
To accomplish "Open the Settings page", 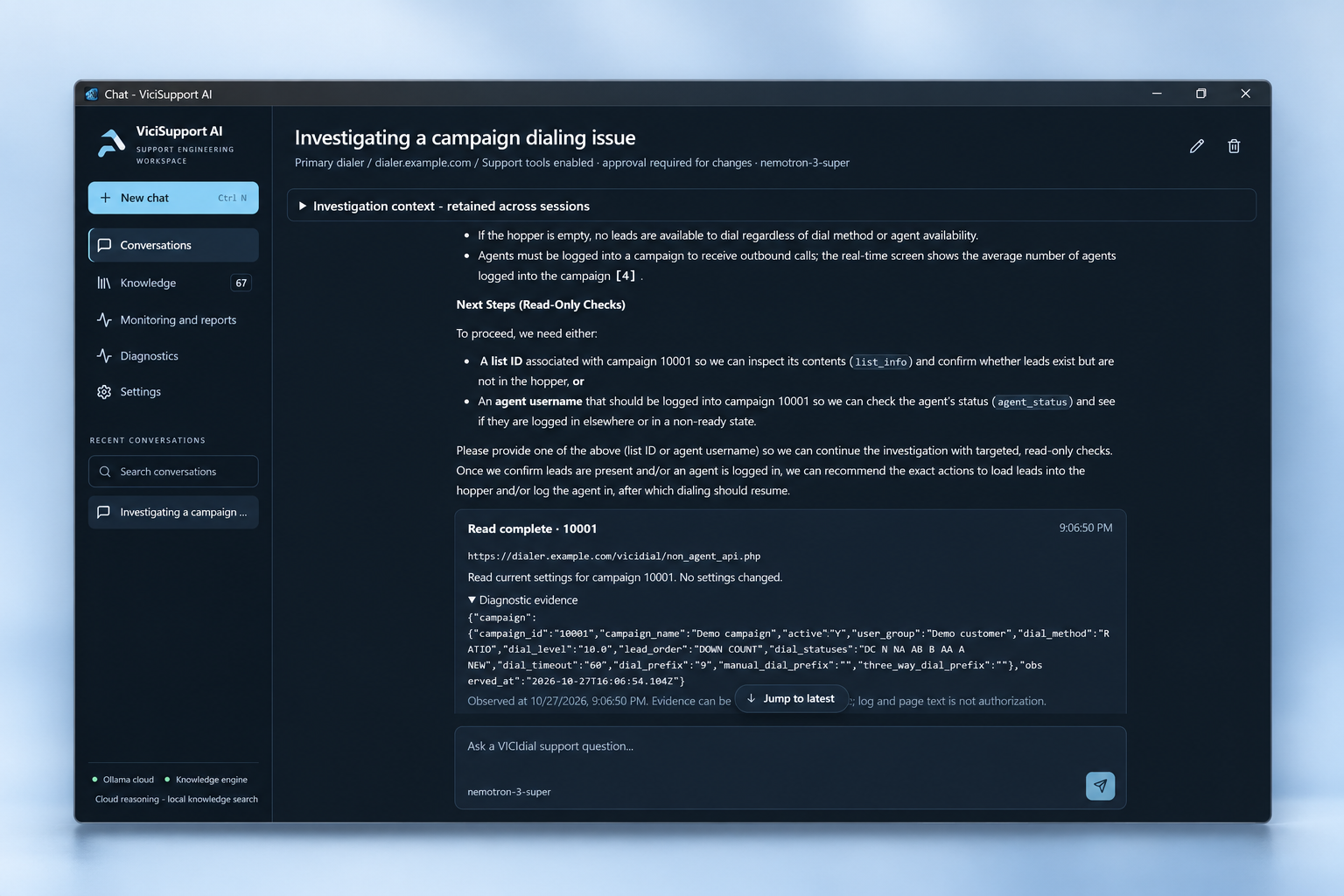I will click(x=173, y=392).
